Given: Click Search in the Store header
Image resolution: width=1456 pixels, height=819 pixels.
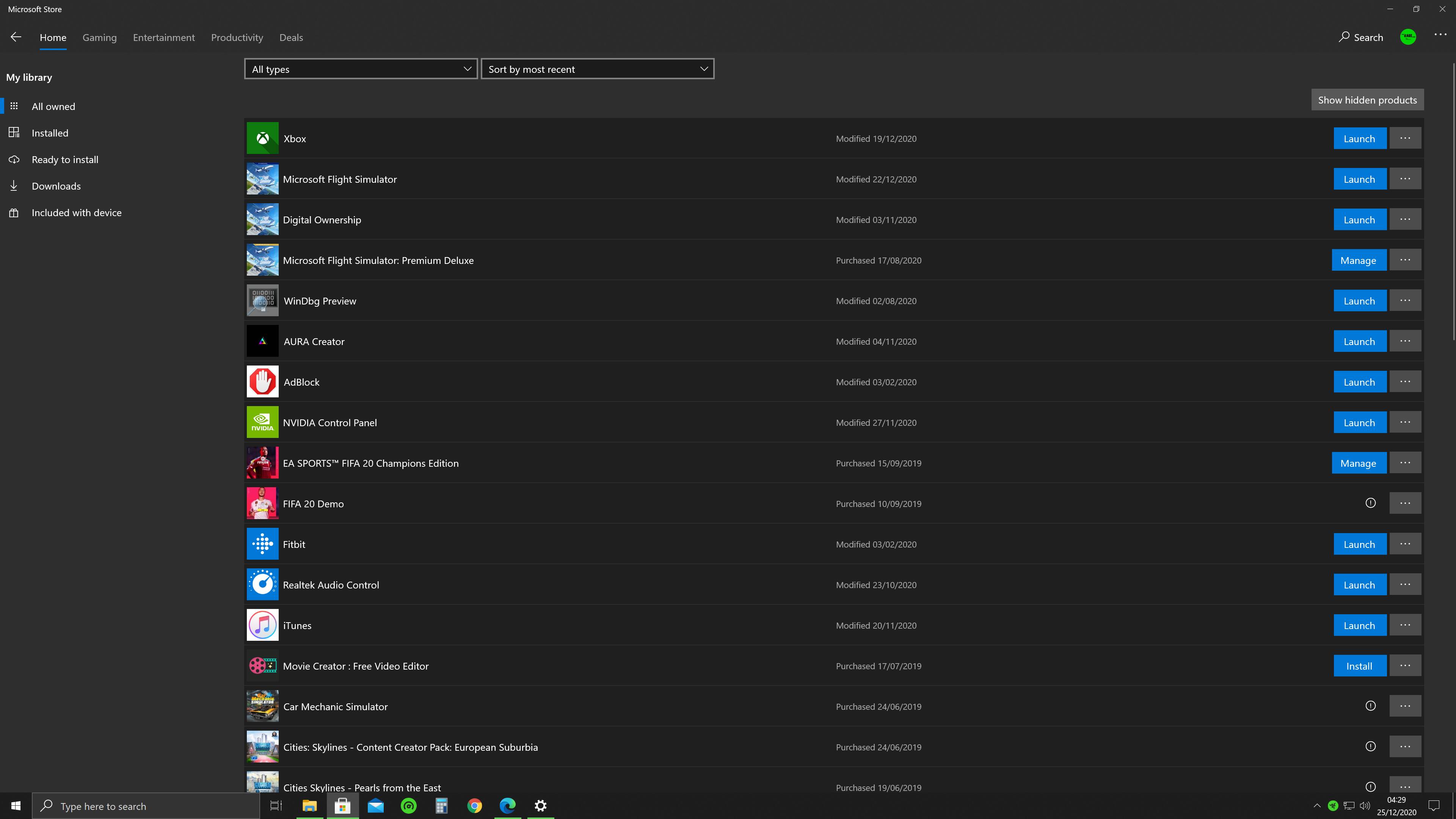Looking at the screenshot, I should click(x=1360, y=37).
